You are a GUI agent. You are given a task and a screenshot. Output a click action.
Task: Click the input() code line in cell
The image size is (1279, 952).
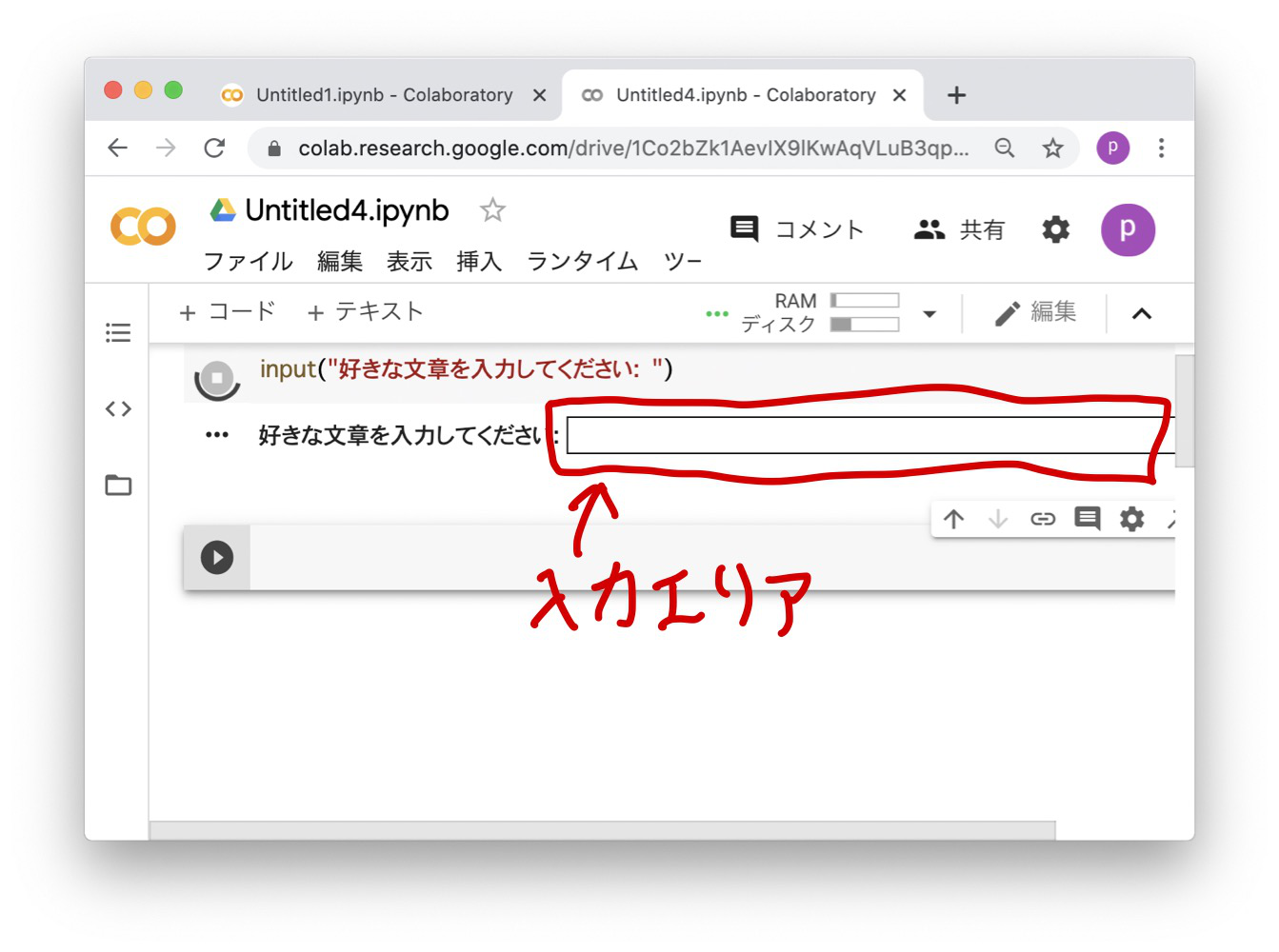tap(467, 369)
